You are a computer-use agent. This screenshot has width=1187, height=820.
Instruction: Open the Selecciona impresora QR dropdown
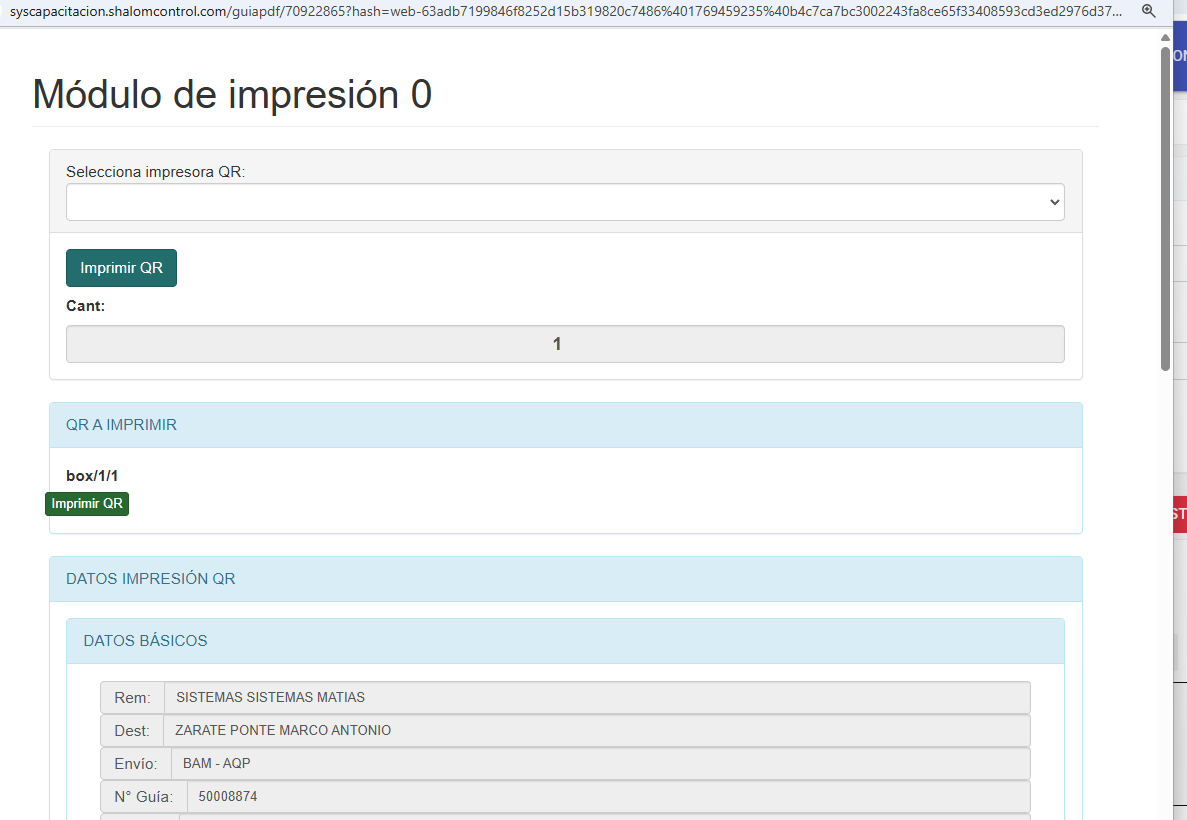pos(565,202)
